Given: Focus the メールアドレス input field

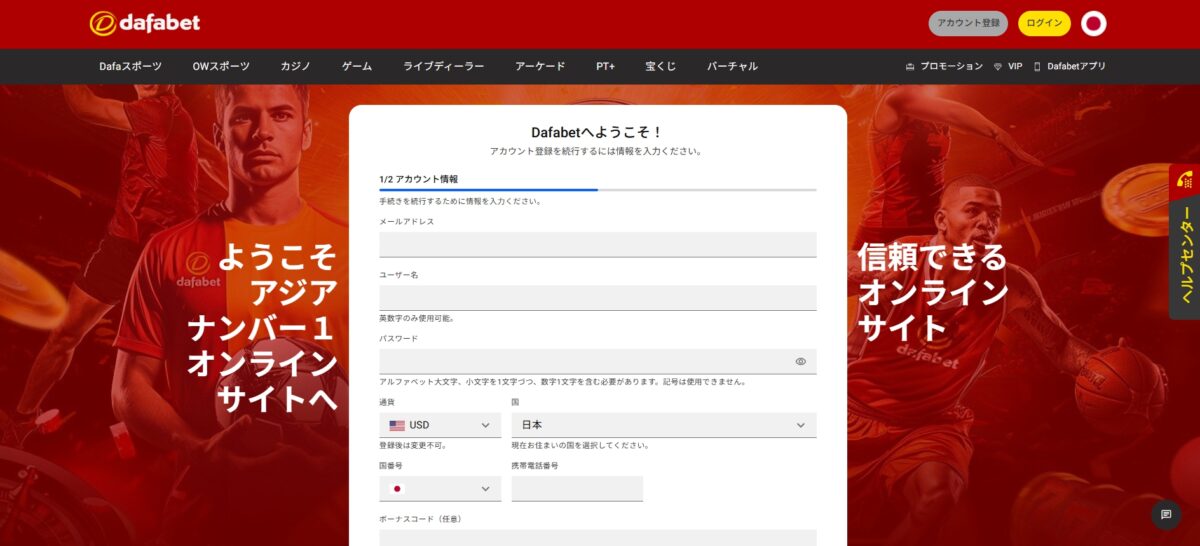Looking at the screenshot, I should pos(598,245).
